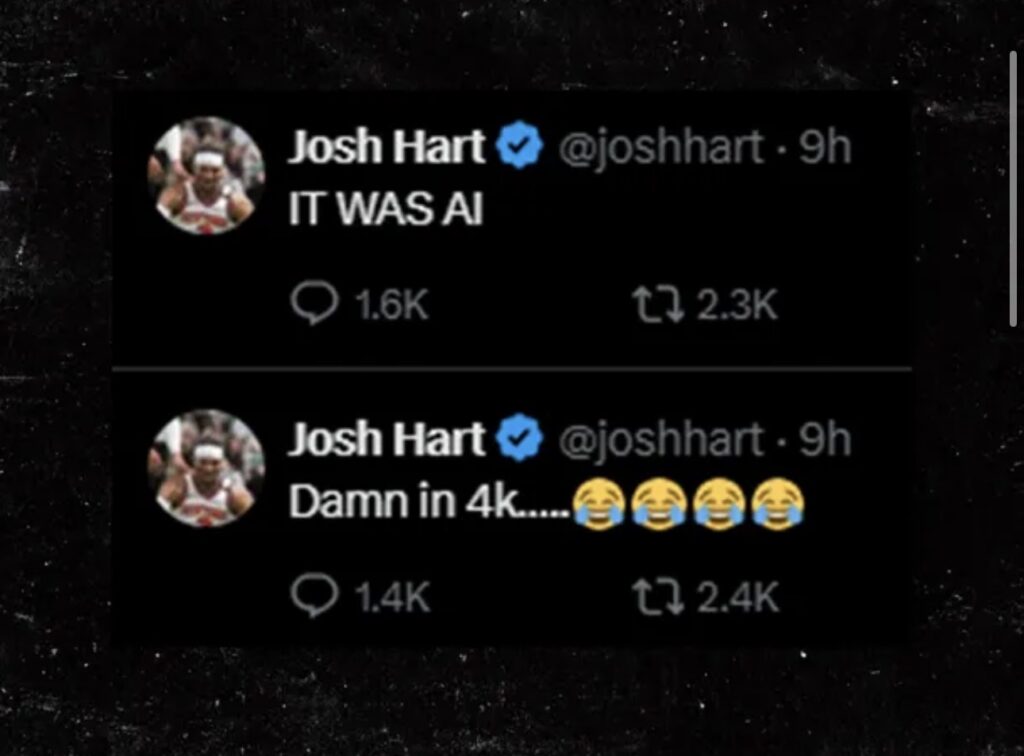The width and height of the screenshot is (1024, 756).
Task: Click the retweet icon under "IT WAS AI" tweet
Action: click(658, 305)
